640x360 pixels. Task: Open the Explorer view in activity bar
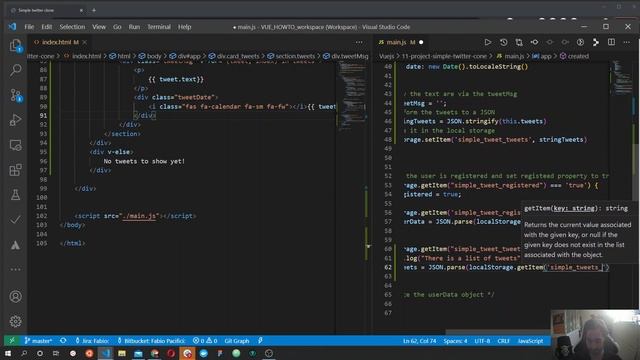pyautogui.click(x=16, y=45)
